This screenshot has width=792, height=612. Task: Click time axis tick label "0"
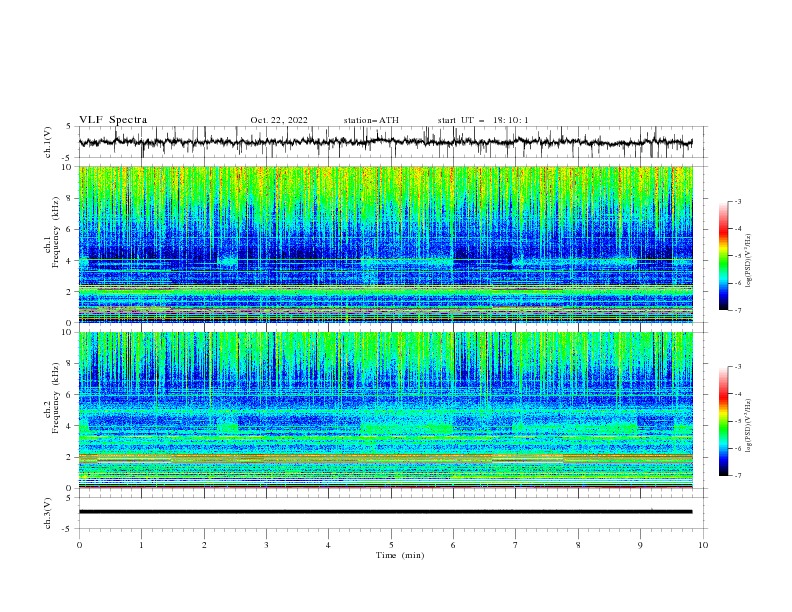click(x=79, y=545)
